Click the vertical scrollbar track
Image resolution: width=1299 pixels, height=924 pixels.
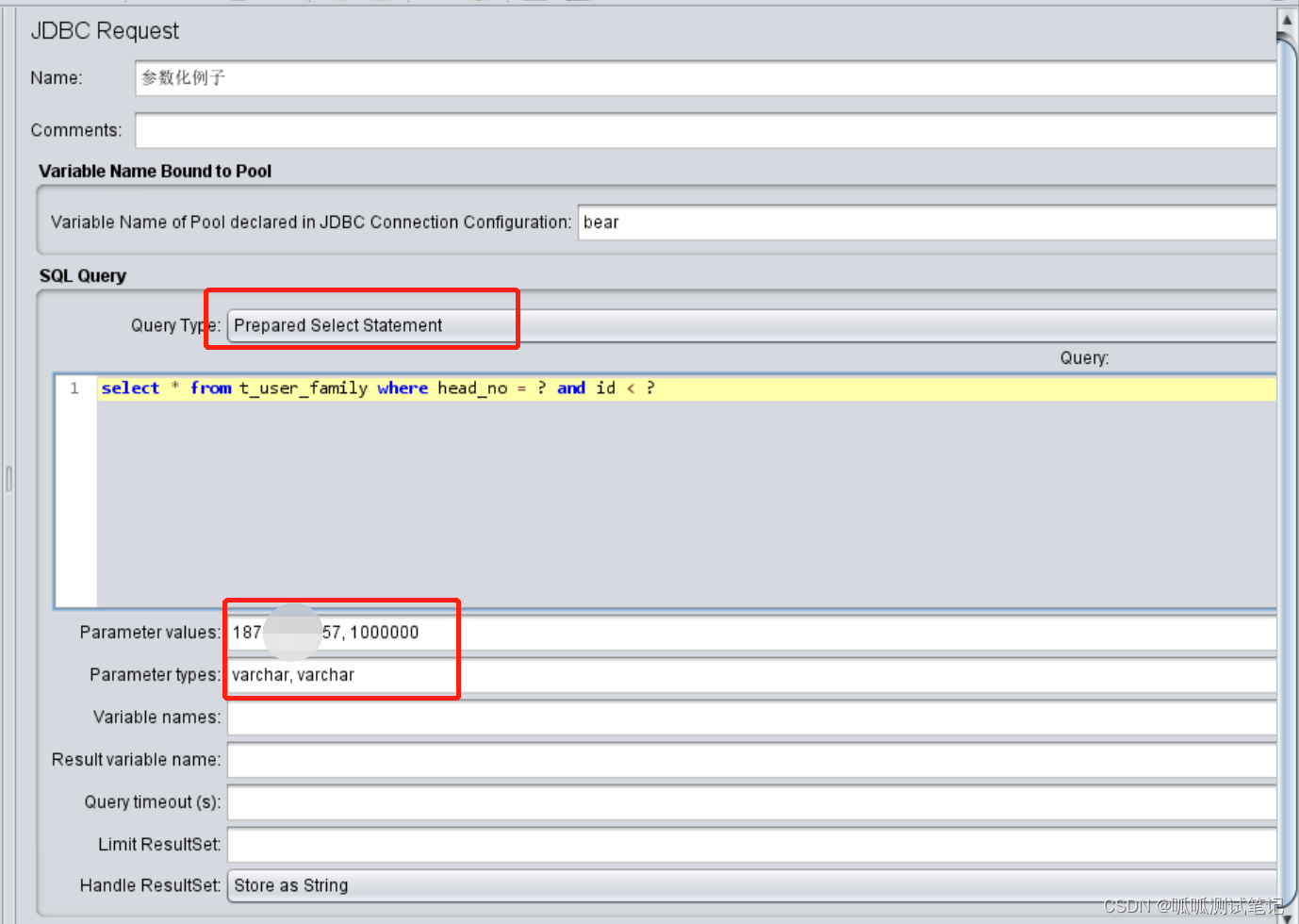coord(1288,471)
